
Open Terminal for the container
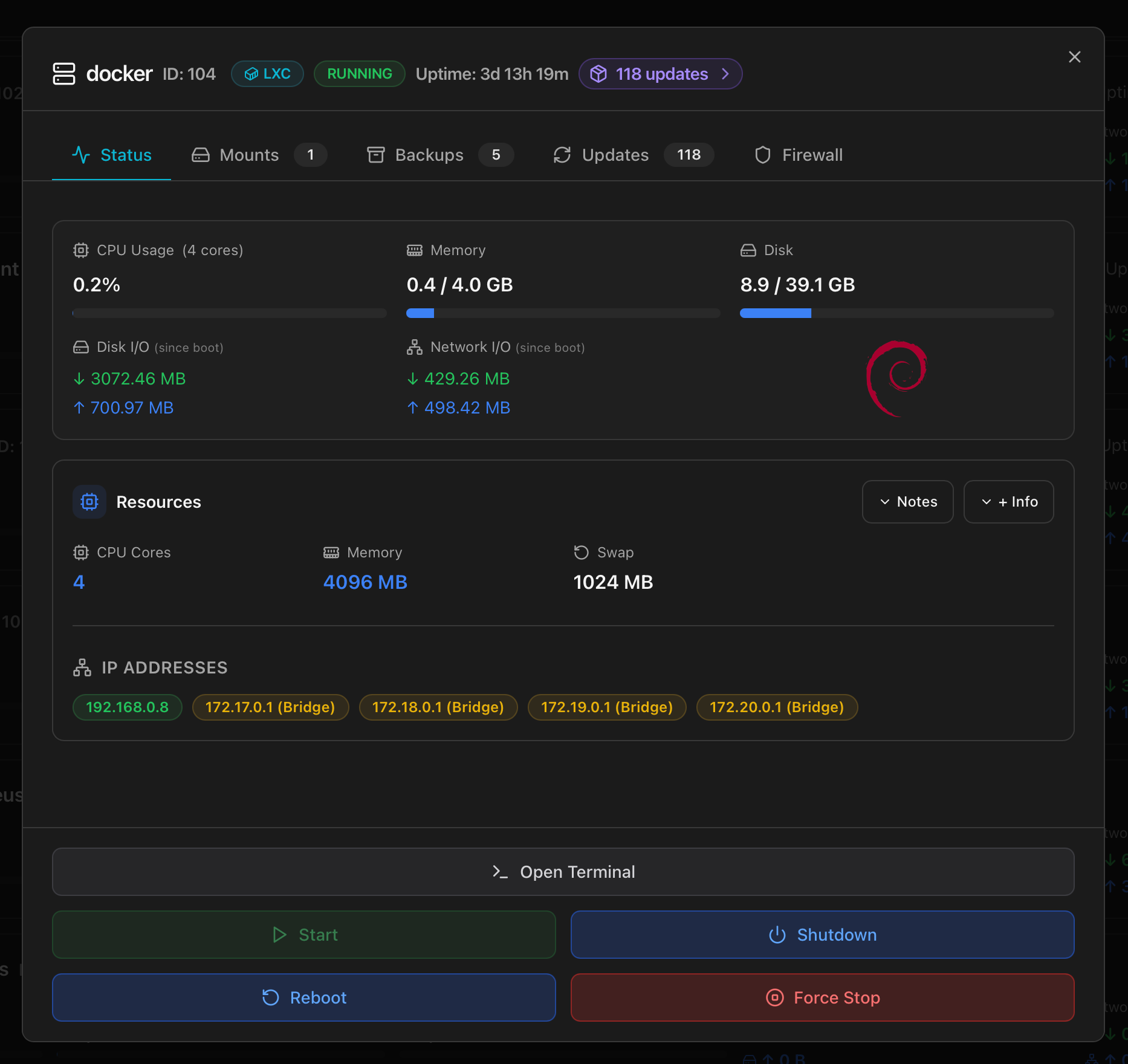[563, 872]
